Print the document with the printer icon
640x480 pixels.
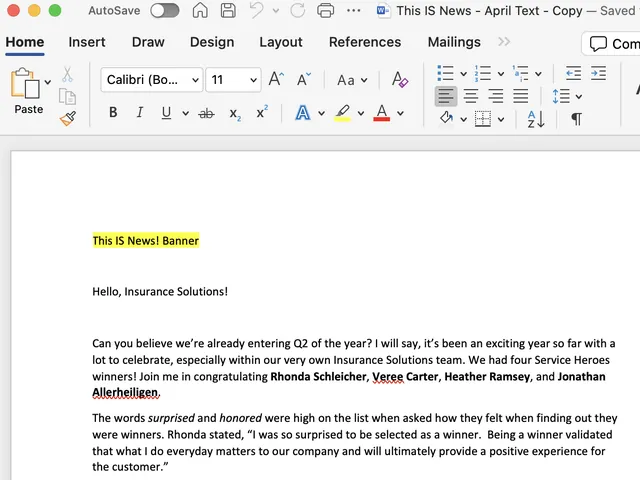click(325, 11)
